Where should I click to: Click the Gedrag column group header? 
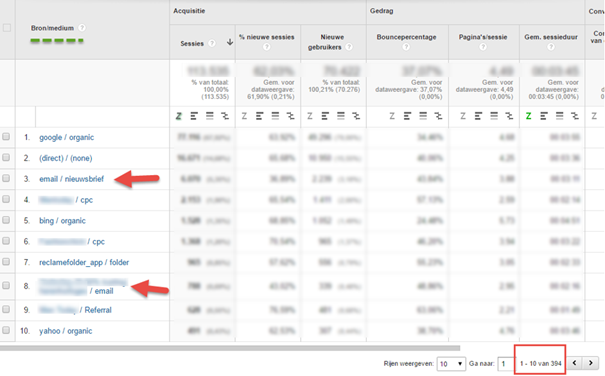click(382, 11)
